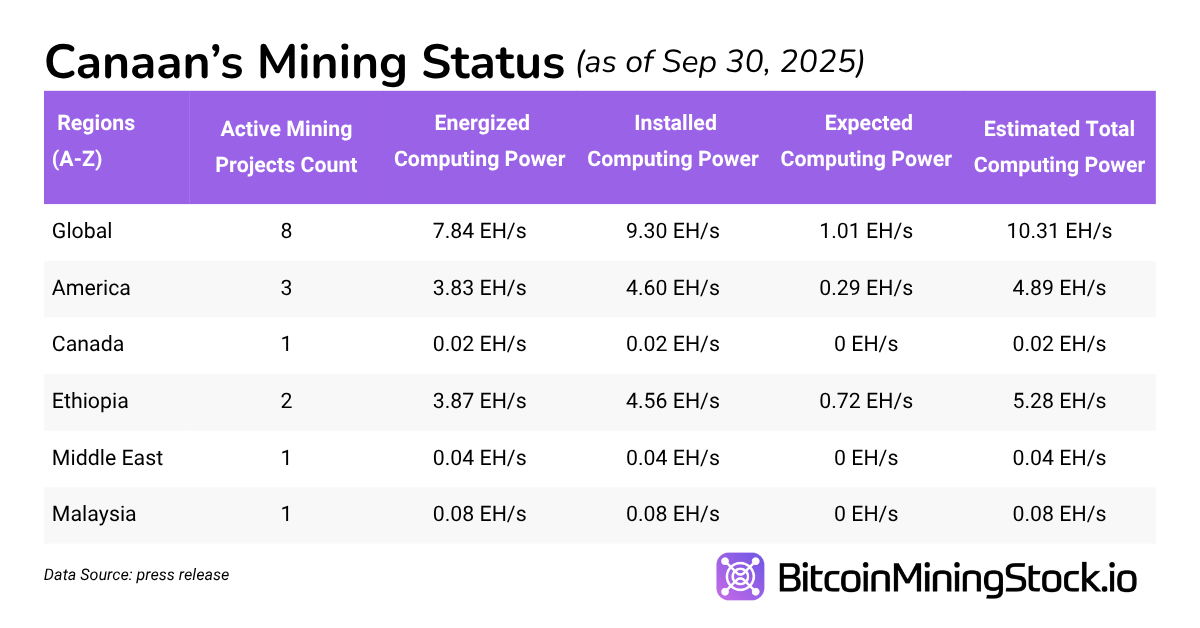The width and height of the screenshot is (1200, 628).
Task: Click Global's 10.31 EH/s estimated total
Action: click(x=1060, y=231)
